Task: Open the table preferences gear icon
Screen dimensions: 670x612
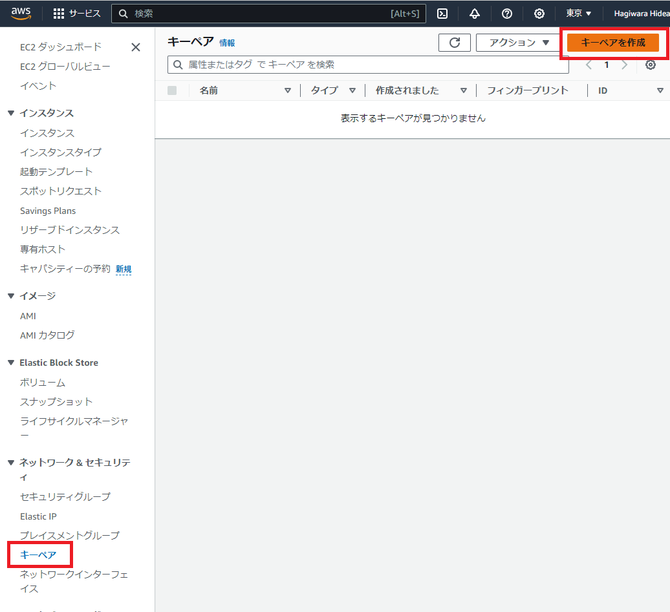Action: point(650,65)
